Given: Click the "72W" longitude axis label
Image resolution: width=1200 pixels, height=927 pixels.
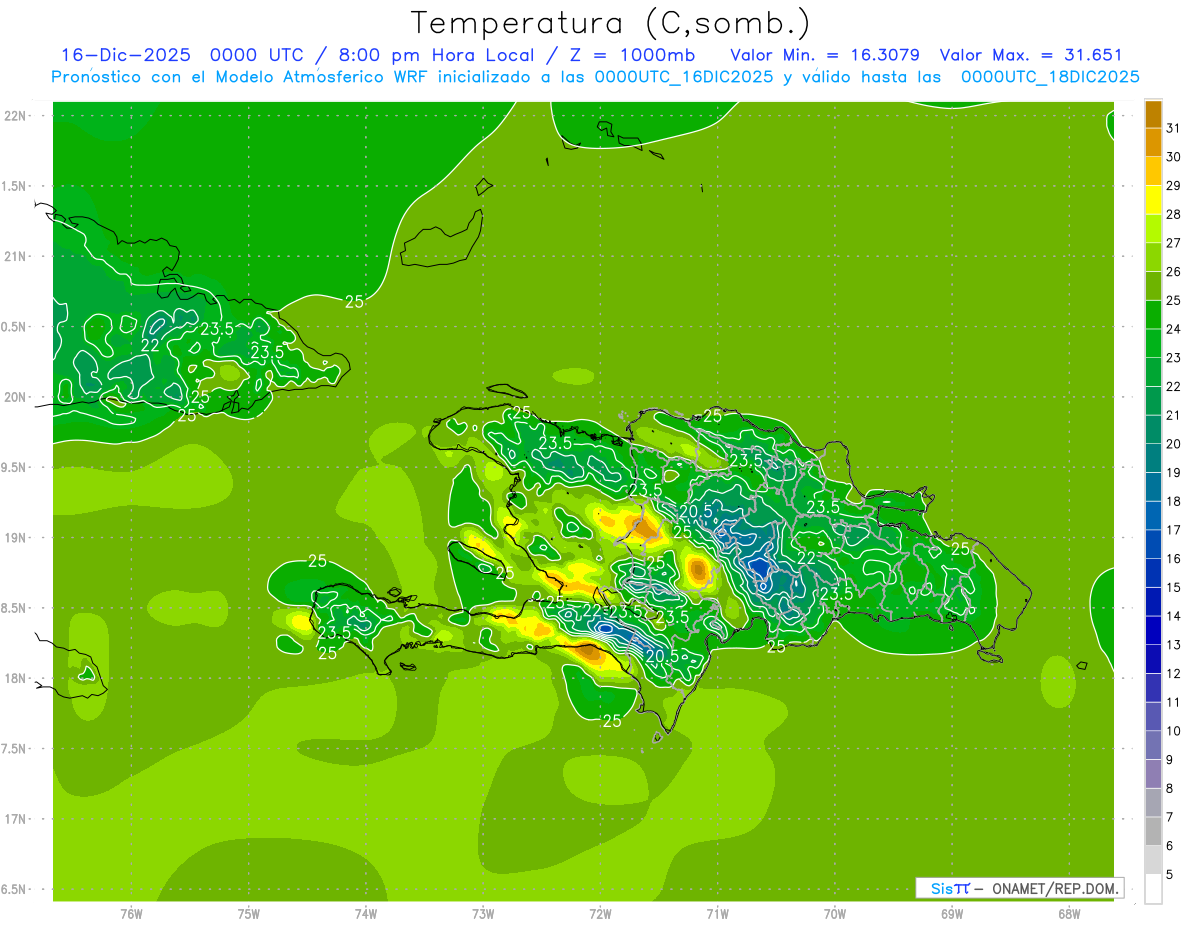Looking at the screenshot, I should tap(600, 913).
